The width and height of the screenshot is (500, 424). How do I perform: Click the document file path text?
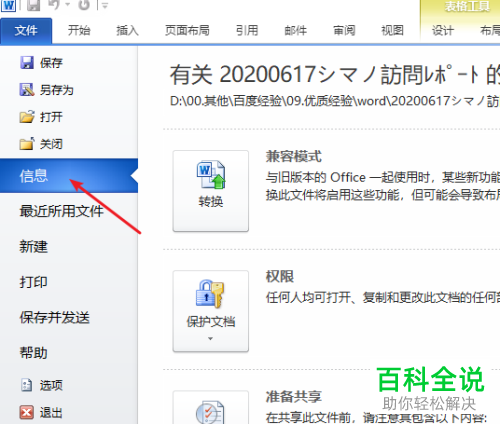coord(334,101)
